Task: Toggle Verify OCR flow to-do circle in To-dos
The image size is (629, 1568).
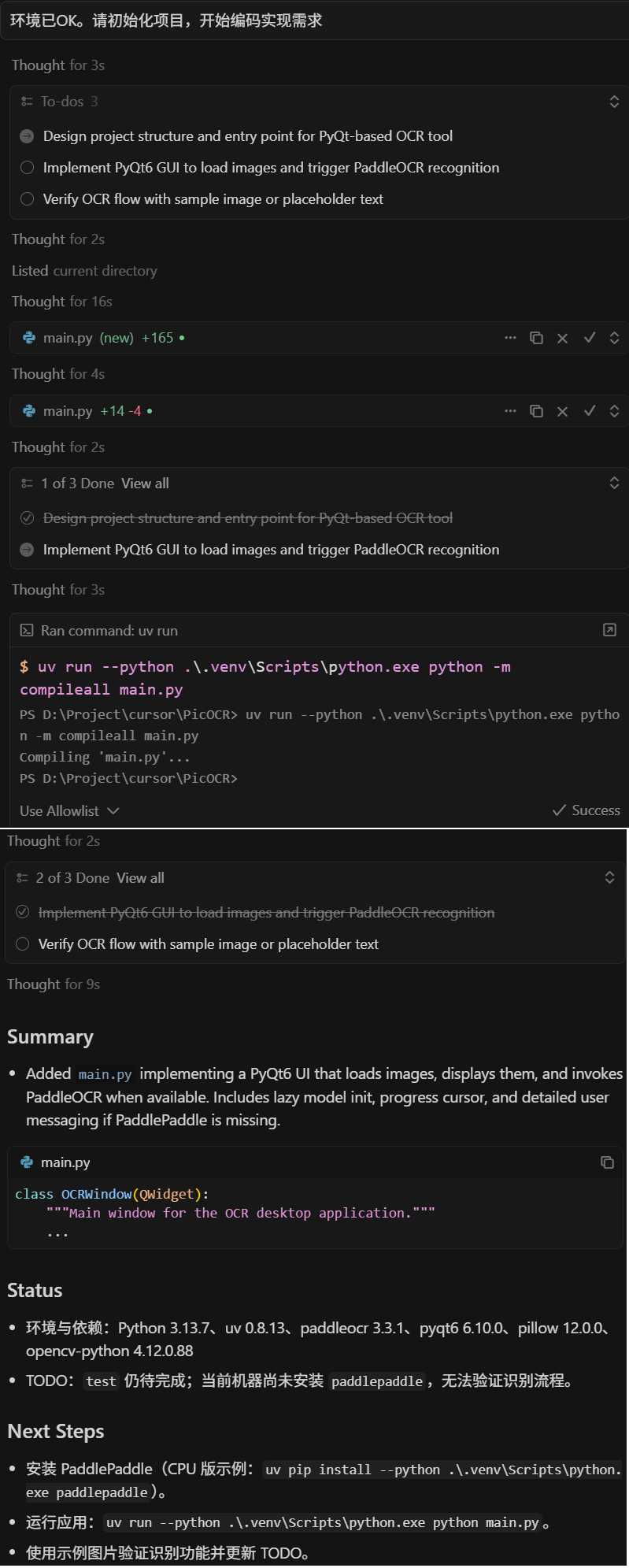Action: point(27,199)
